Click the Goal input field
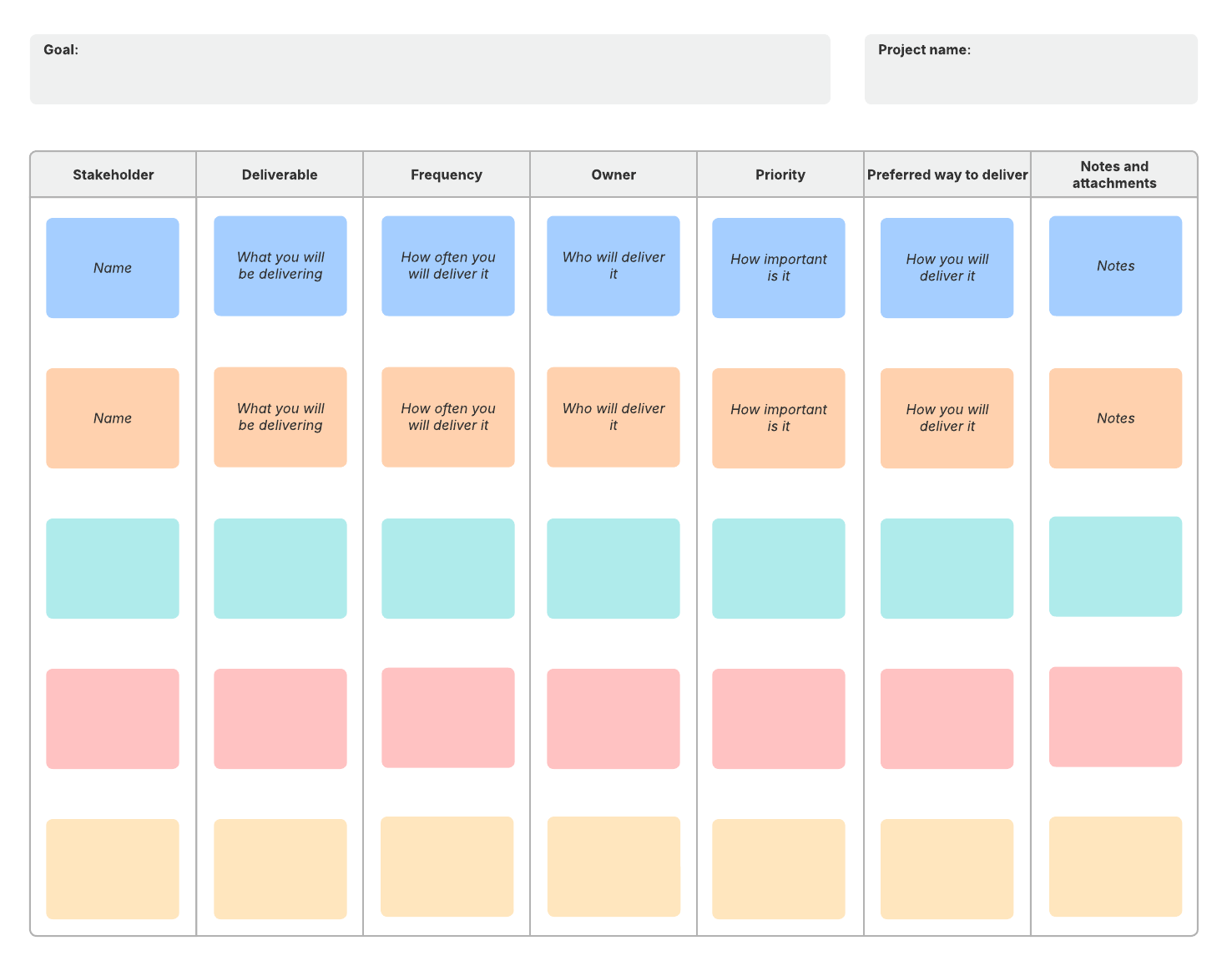 (430, 68)
